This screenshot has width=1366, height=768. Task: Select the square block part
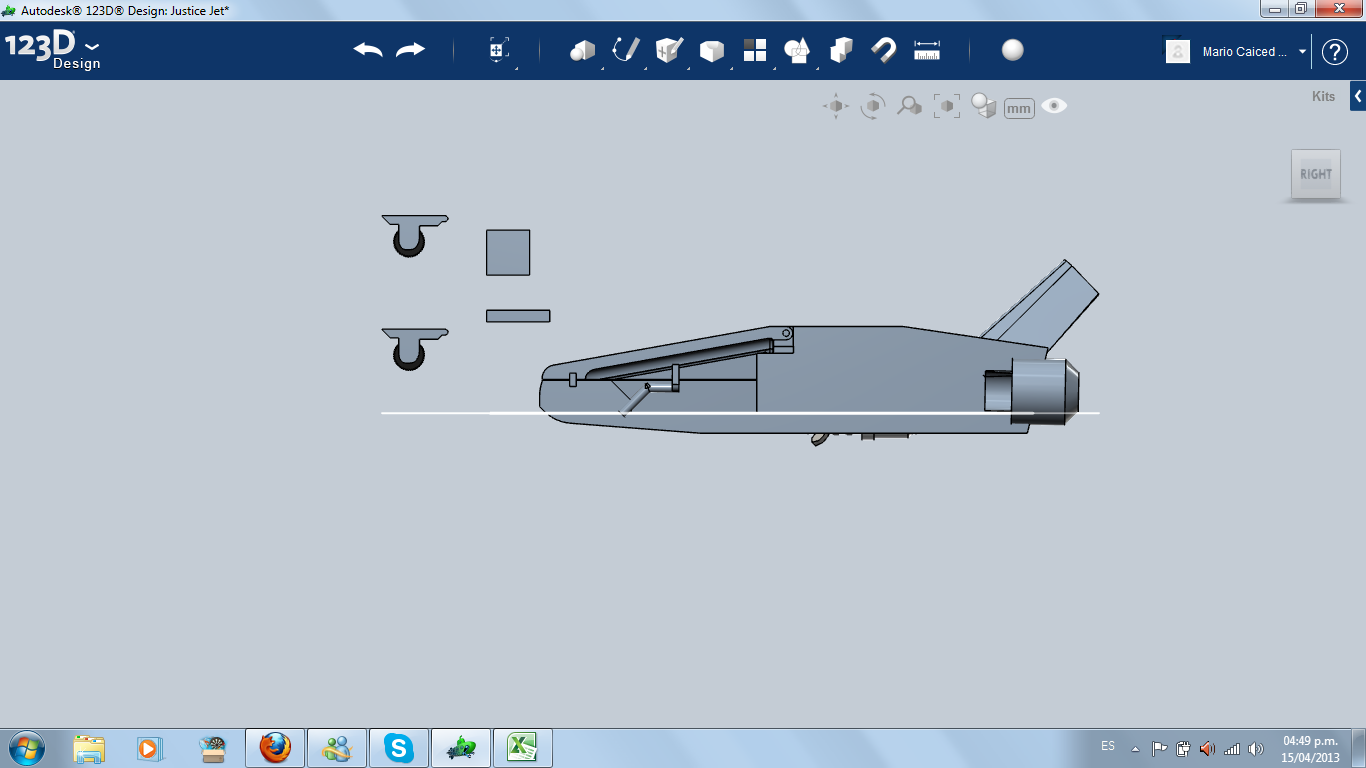508,252
